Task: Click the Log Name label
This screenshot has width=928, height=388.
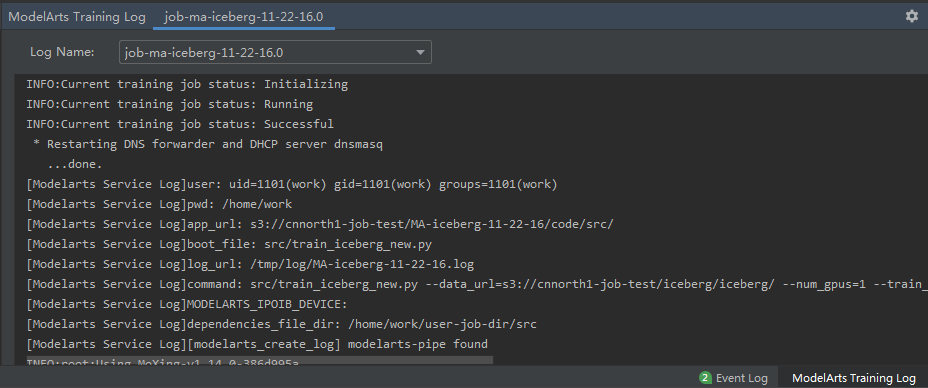Action: [62, 52]
